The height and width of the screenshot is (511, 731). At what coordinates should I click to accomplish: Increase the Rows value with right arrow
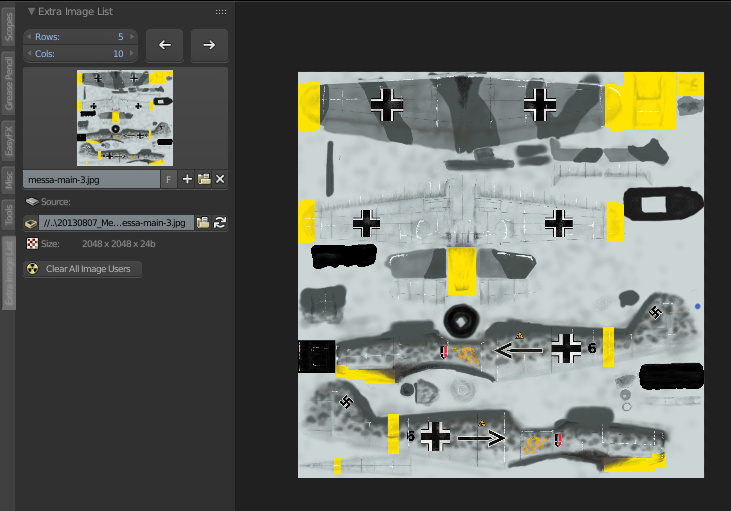coord(131,36)
